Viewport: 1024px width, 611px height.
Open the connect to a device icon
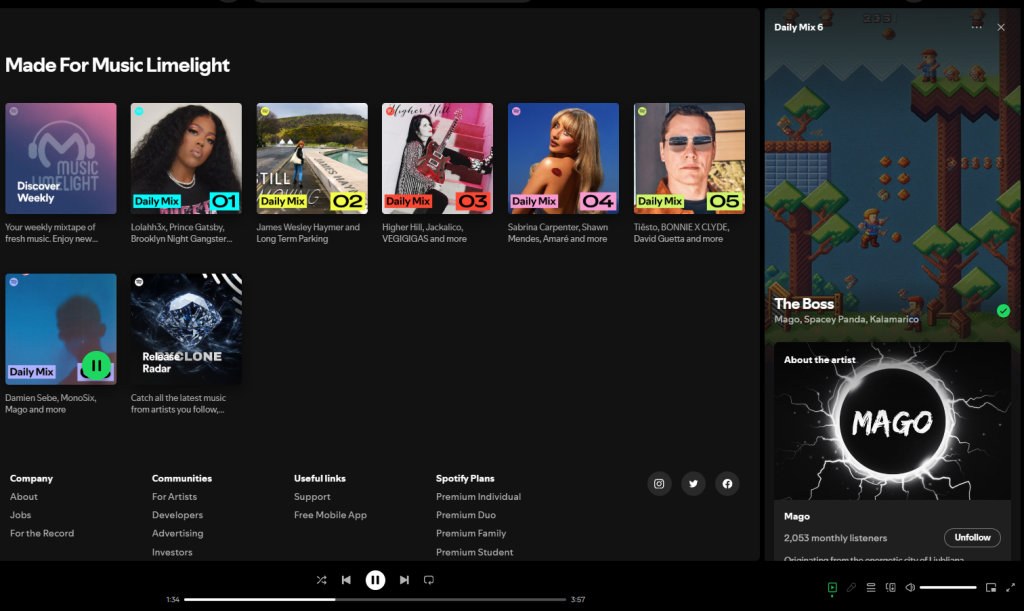click(891, 588)
